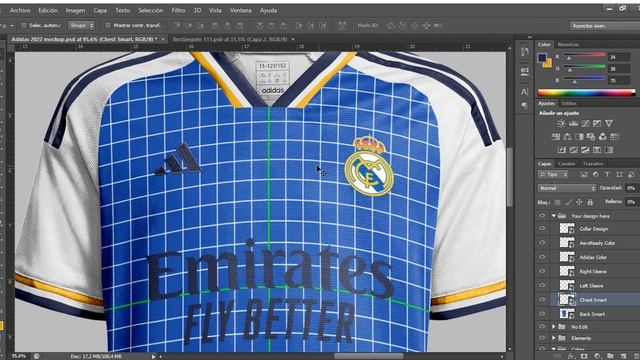640x360 pixels.
Task: Hide the Collar Design layer
Action: [x=542, y=229]
